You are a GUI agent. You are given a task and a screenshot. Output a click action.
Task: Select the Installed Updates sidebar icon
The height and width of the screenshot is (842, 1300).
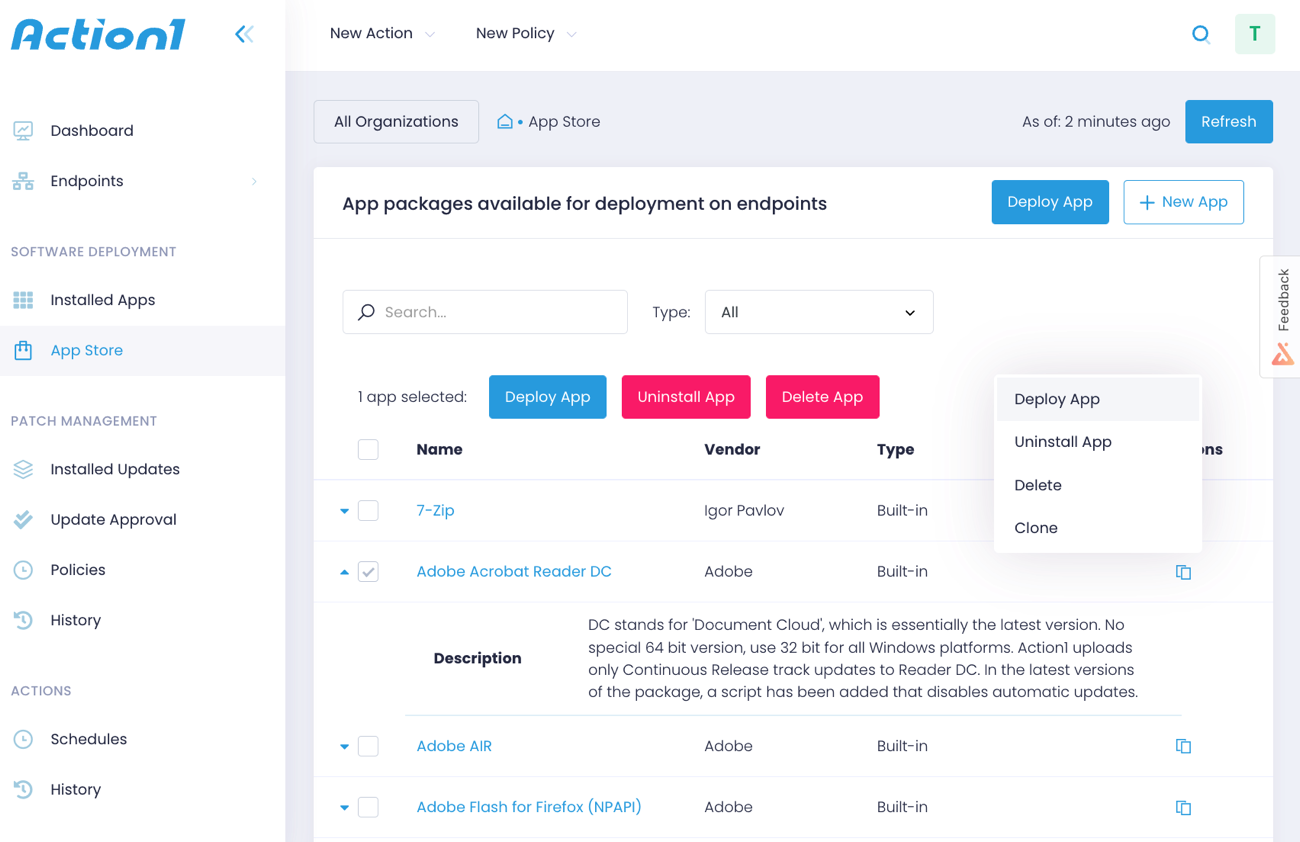[x=21, y=469]
